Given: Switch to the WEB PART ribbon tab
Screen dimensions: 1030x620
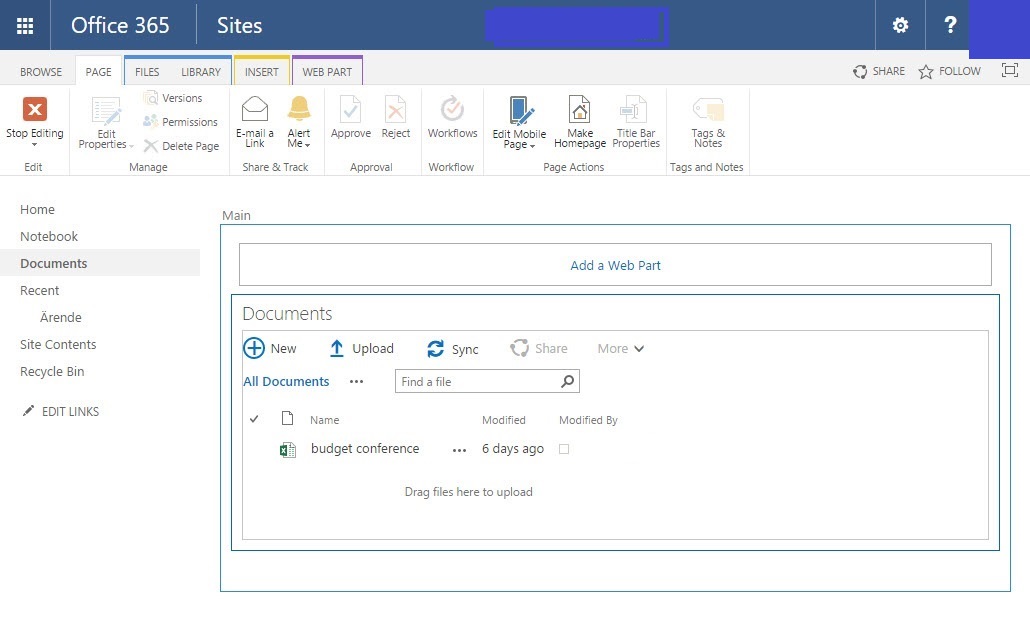Looking at the screenshot, I should tap(327, 72).
